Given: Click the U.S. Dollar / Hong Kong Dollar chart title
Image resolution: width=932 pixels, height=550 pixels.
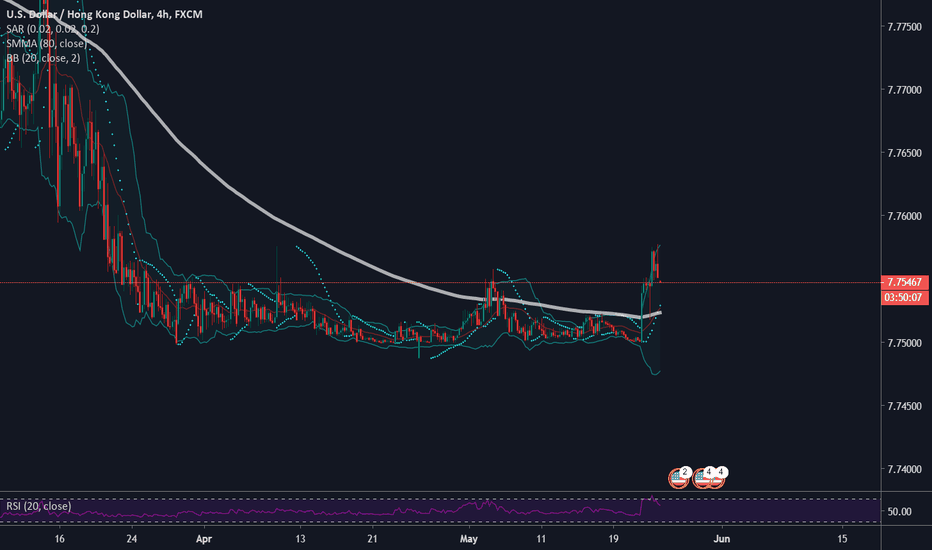Looking at the screenshot, I should click(104, 14).
